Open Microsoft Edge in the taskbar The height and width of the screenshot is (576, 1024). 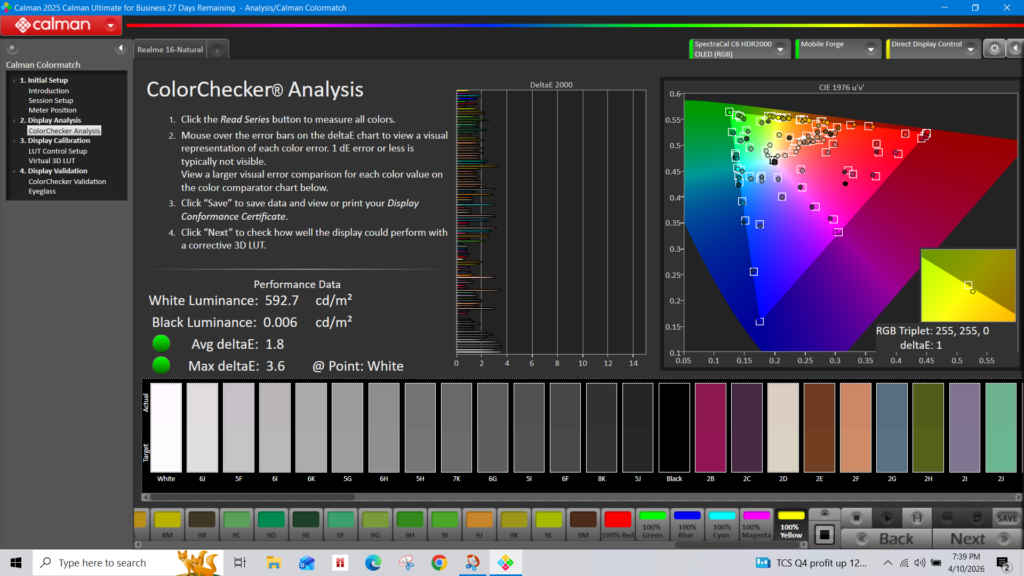click(373, 563)
